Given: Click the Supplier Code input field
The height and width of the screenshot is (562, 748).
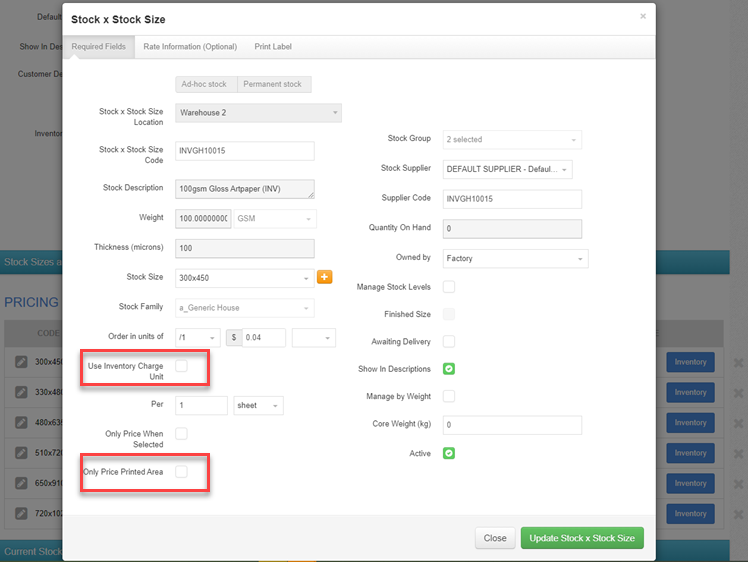Looking at the screenshot, I should [511, 199].
